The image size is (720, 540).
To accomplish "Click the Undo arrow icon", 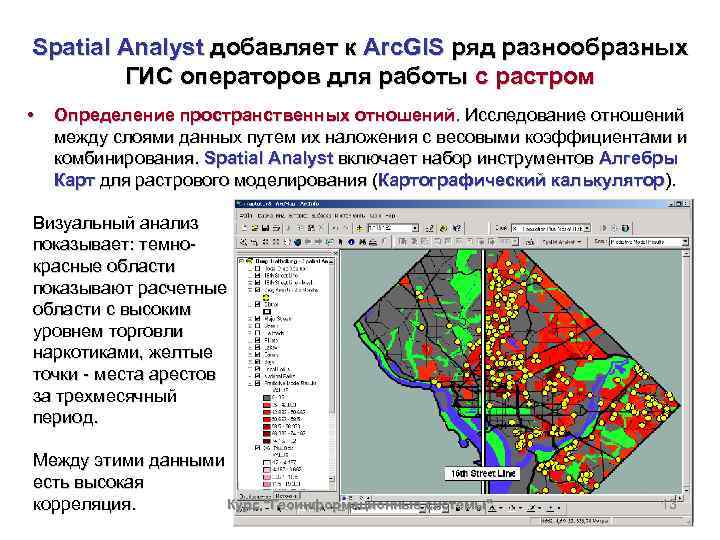I will point(334,228).
